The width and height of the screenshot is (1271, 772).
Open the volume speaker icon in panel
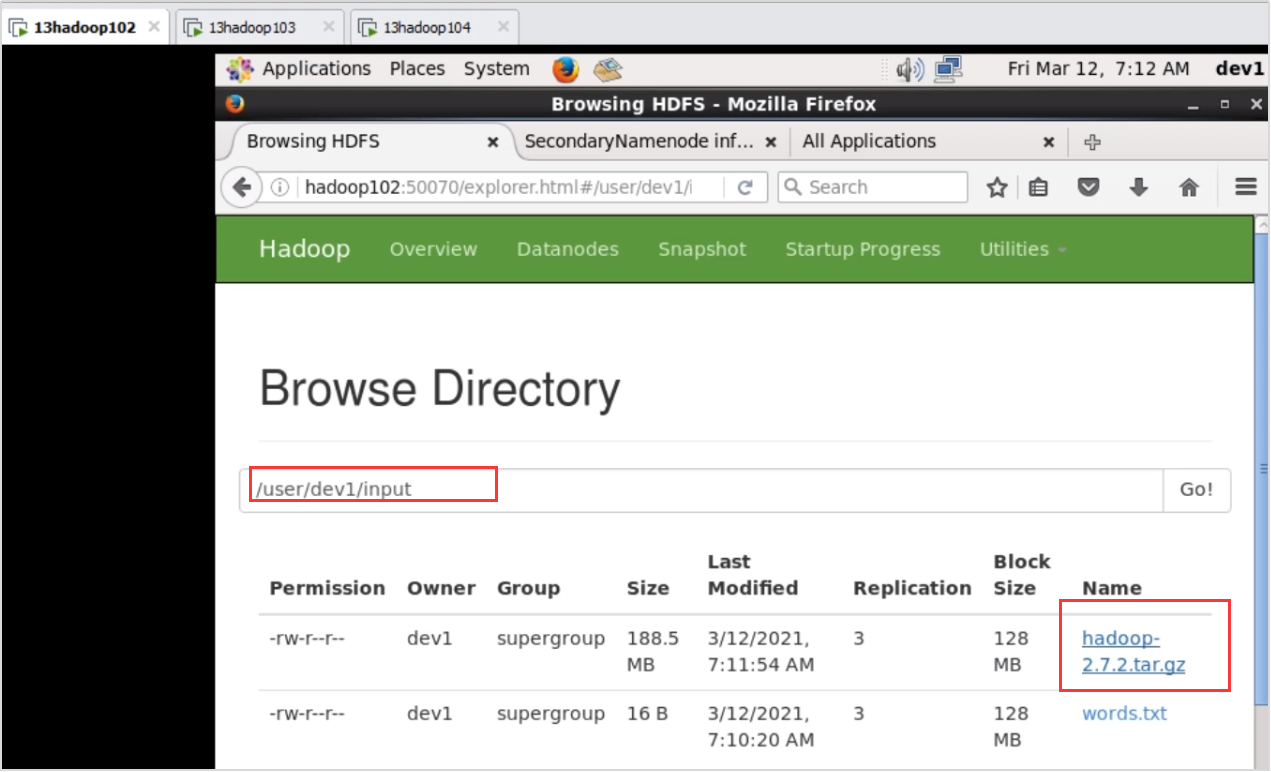pyautogui.click(x=909, y=69)
